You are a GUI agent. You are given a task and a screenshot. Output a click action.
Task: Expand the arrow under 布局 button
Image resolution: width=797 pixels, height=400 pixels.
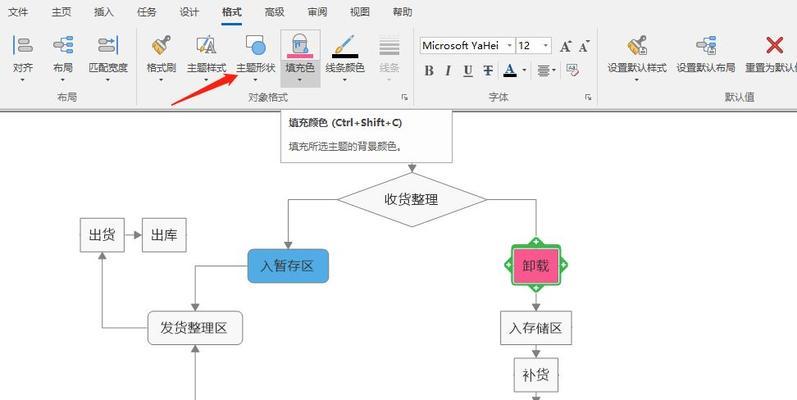63,80
